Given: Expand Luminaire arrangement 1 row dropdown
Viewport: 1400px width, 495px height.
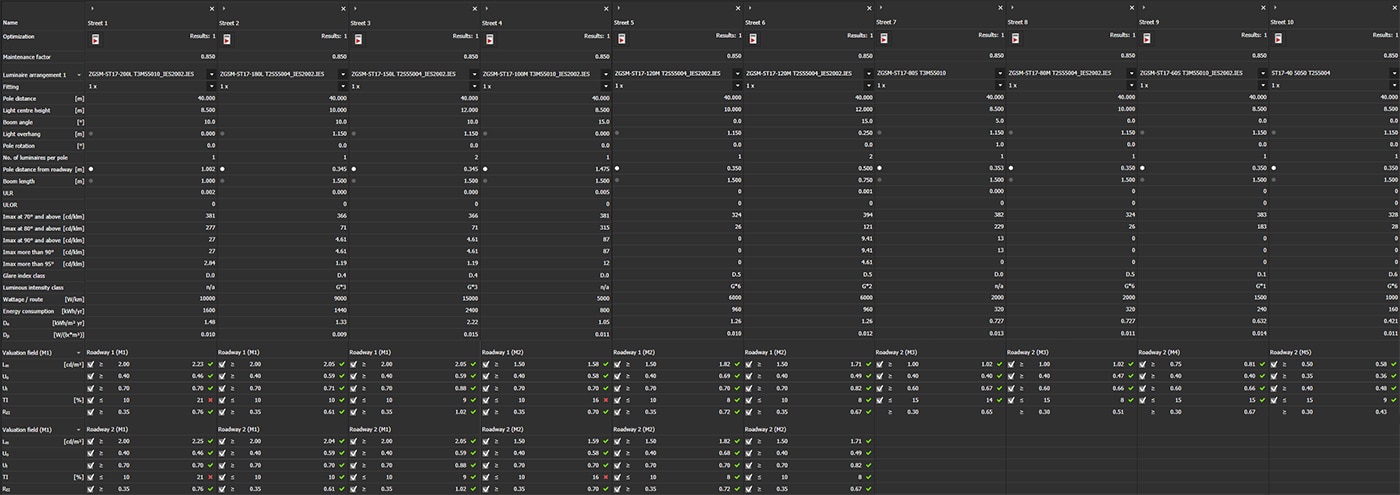Looking at the screenshot, I should click(x=79, y=75).
